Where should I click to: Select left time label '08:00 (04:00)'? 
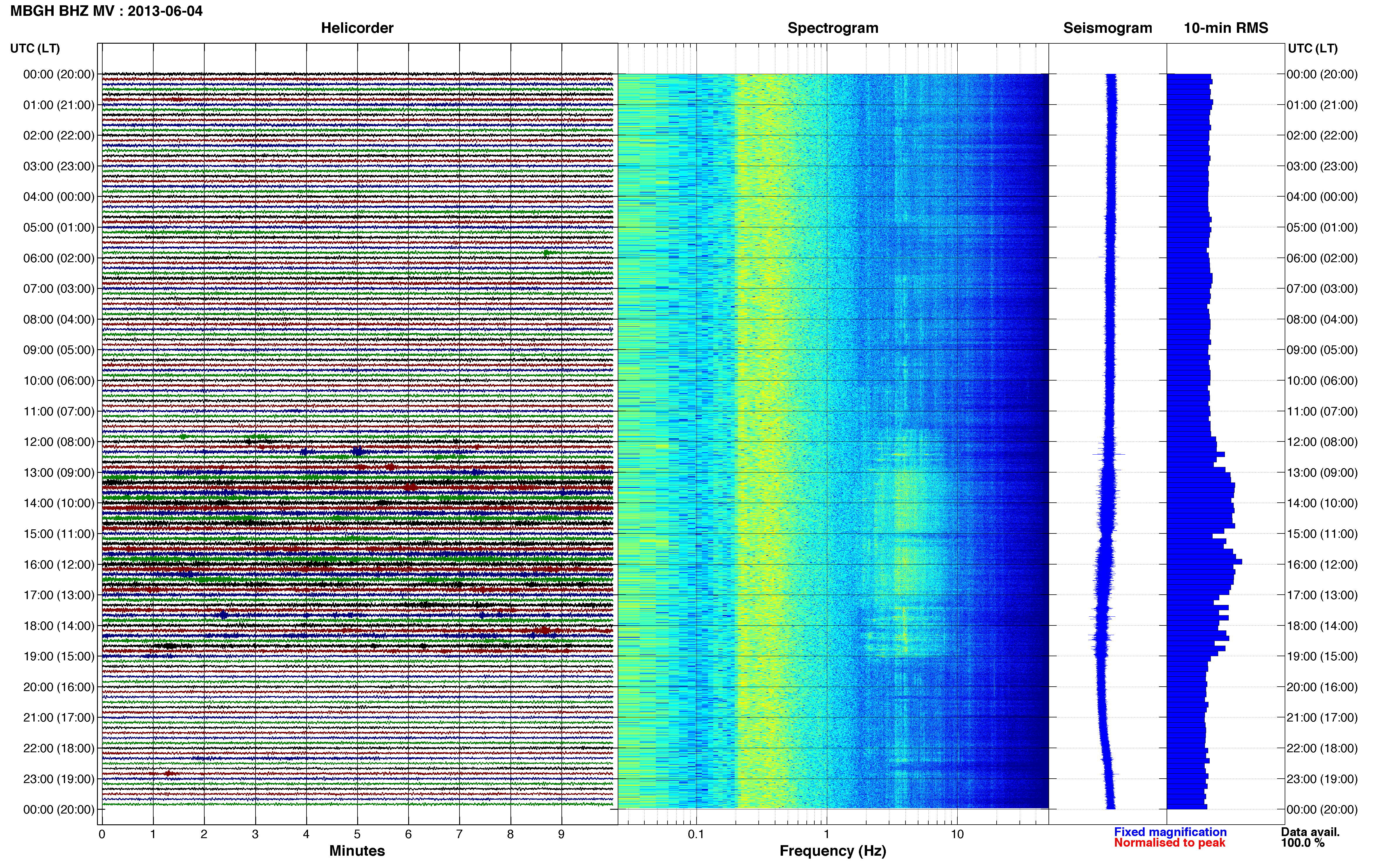pos(59,320)
